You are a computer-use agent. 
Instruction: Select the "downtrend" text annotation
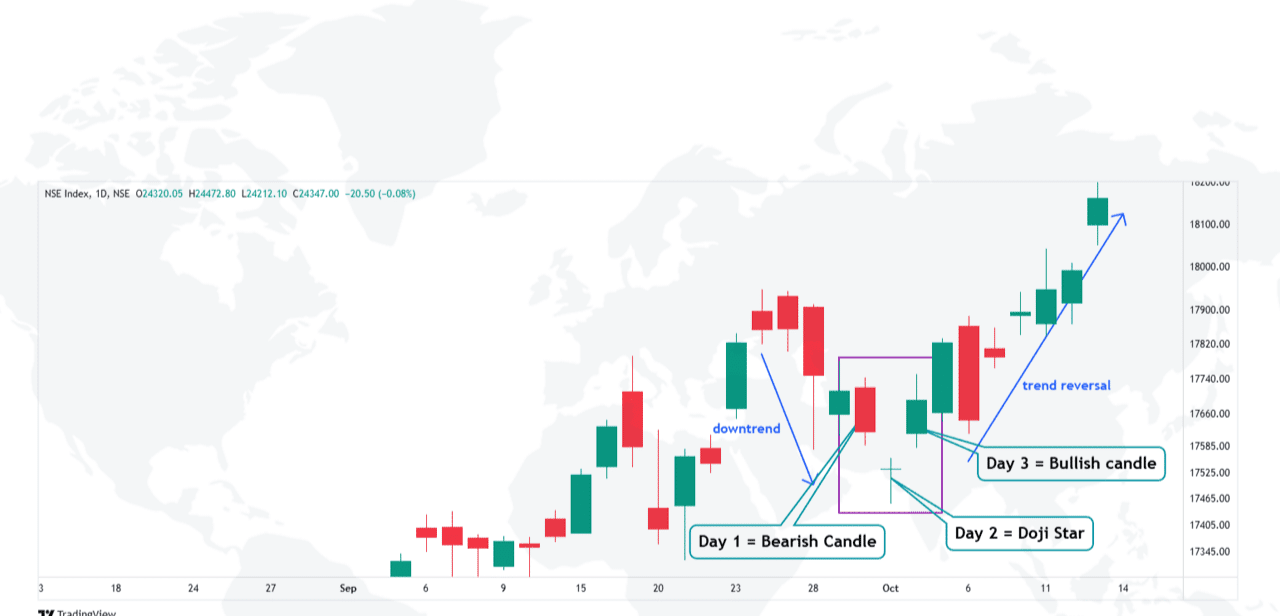[746, 428]
